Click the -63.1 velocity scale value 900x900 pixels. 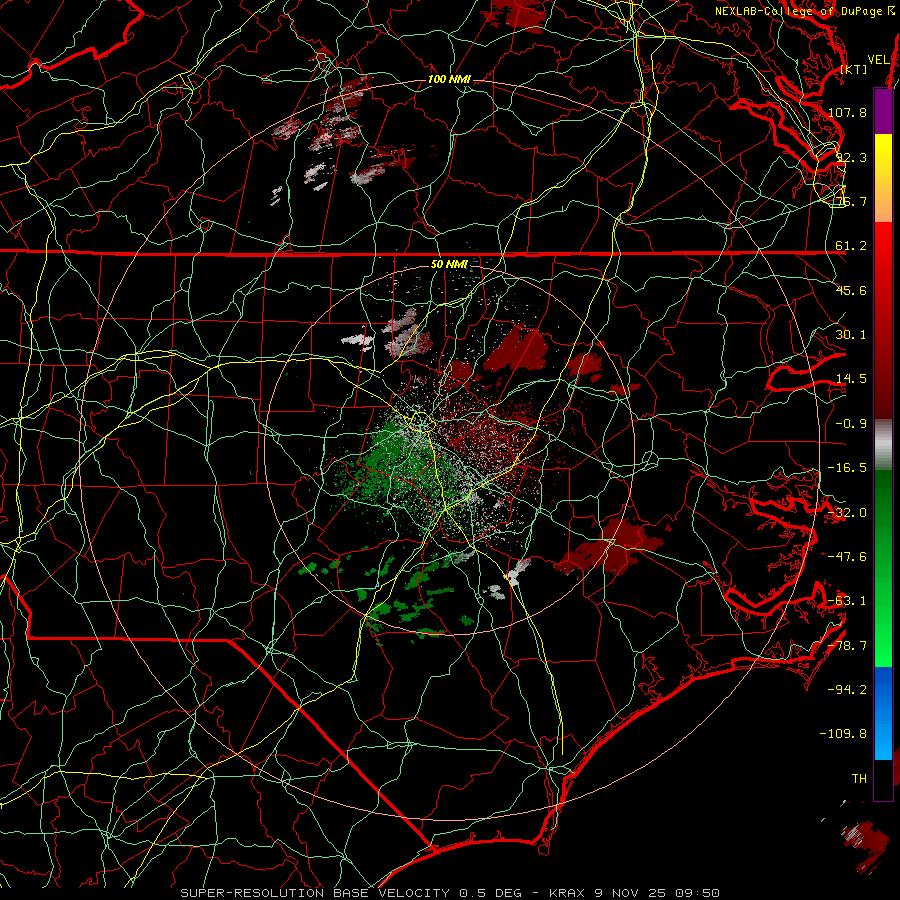[x=847, y=601]
